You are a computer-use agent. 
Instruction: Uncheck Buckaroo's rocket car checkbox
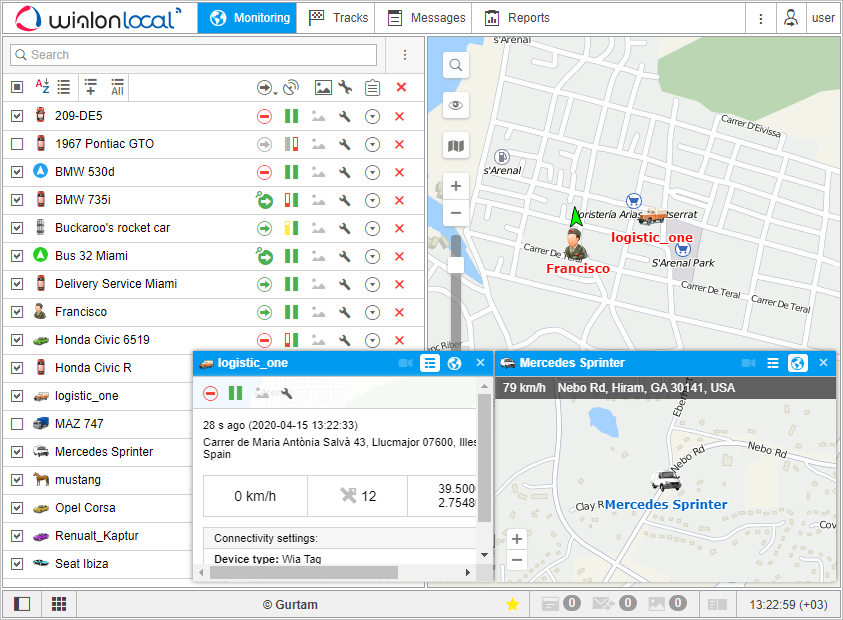click(17, 227)
